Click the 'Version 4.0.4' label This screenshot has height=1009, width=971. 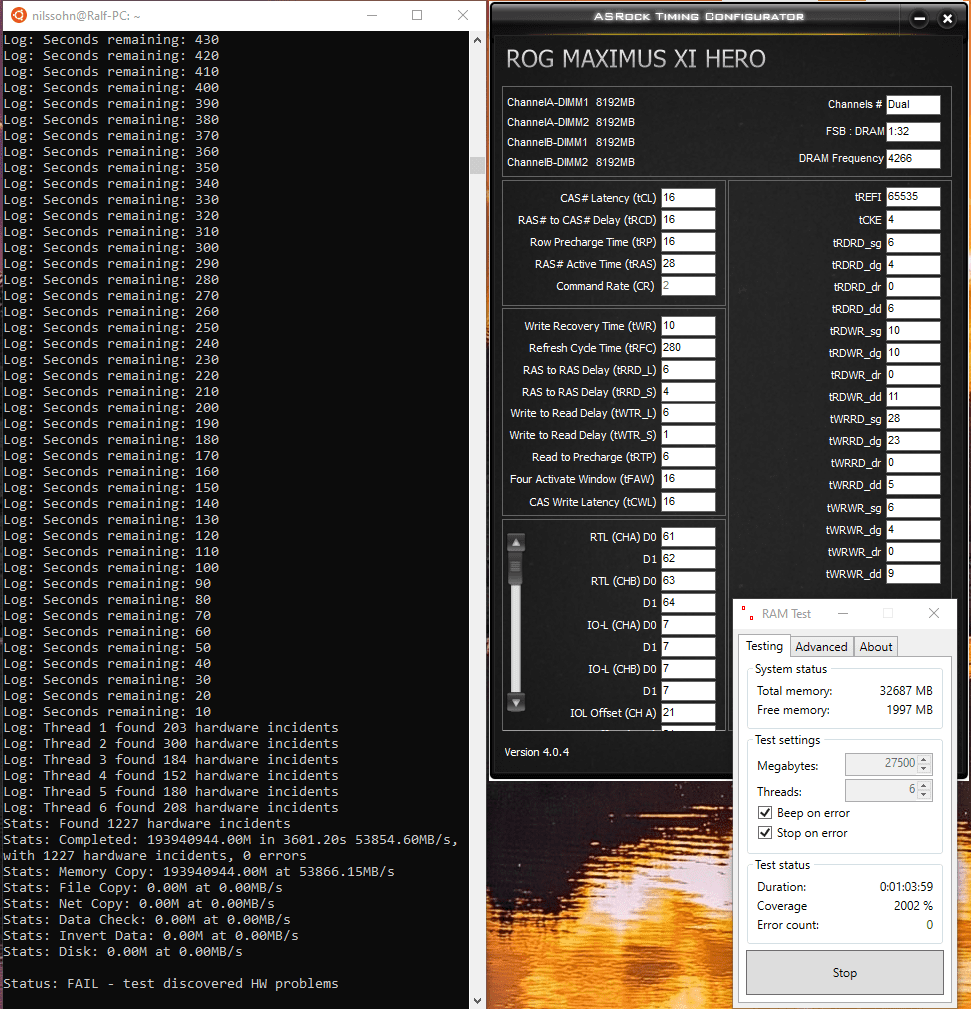coord(537,752)
